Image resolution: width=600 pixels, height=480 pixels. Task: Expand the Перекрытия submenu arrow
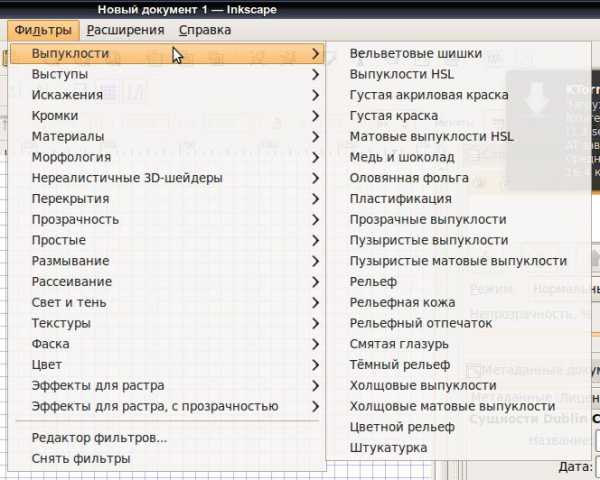pos(315,199)
